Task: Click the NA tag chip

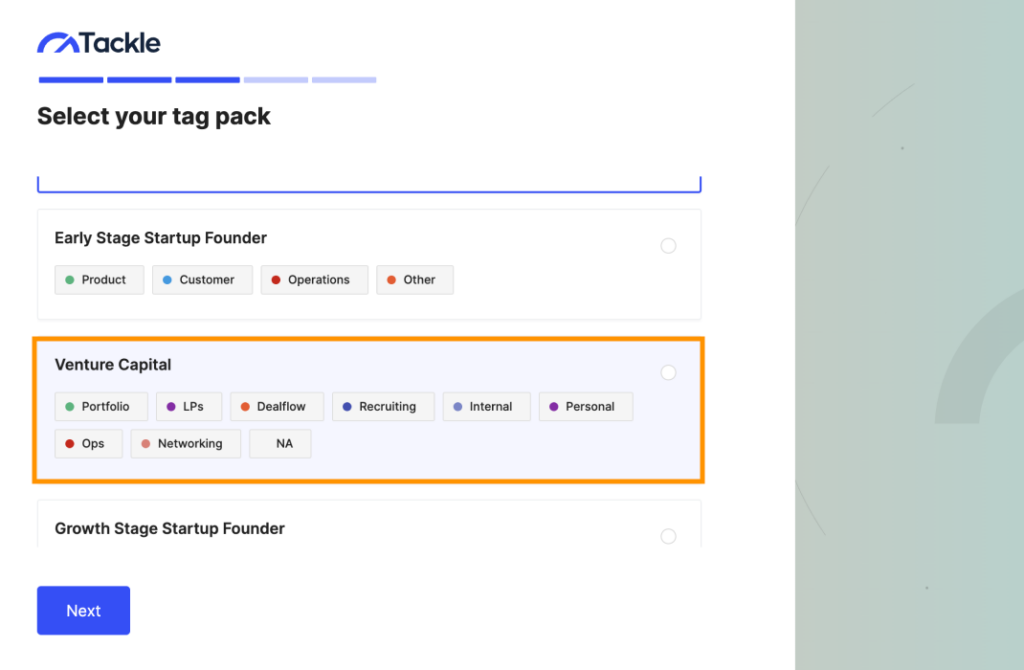Action: tap(280, 443)
